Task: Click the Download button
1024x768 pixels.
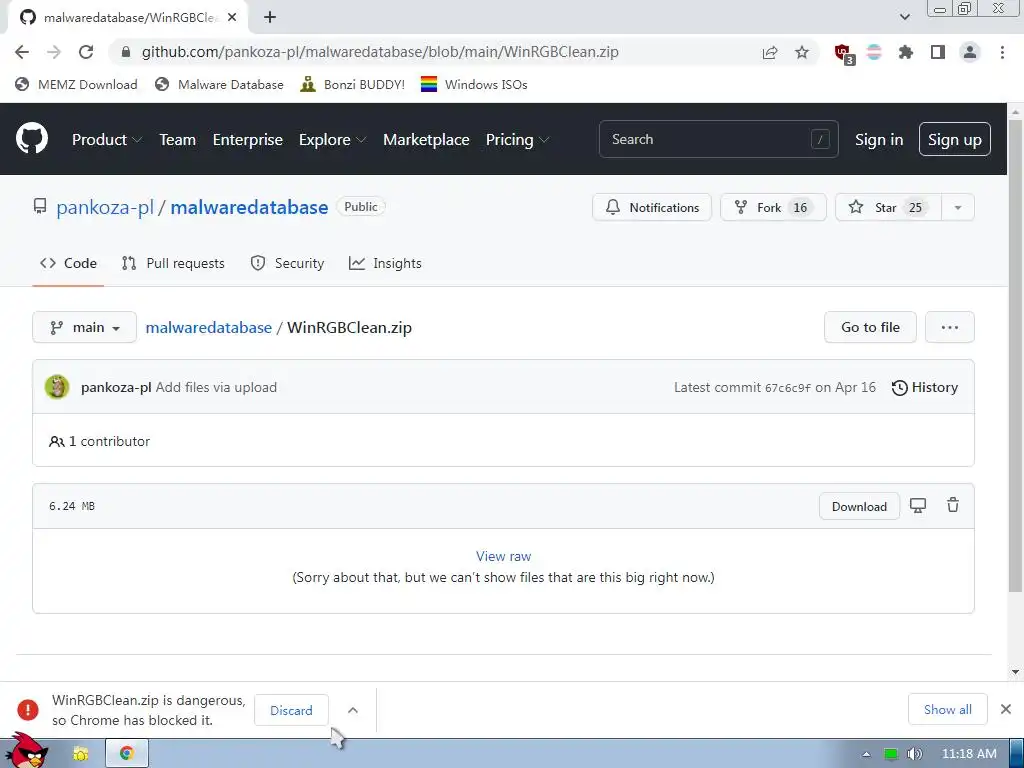Action: [x=859, y=506]
